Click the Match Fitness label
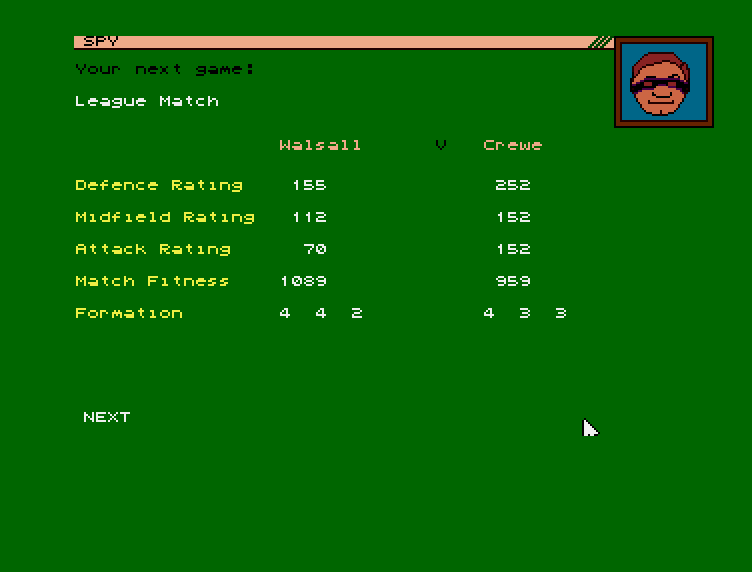 click(x=153, y=281)
